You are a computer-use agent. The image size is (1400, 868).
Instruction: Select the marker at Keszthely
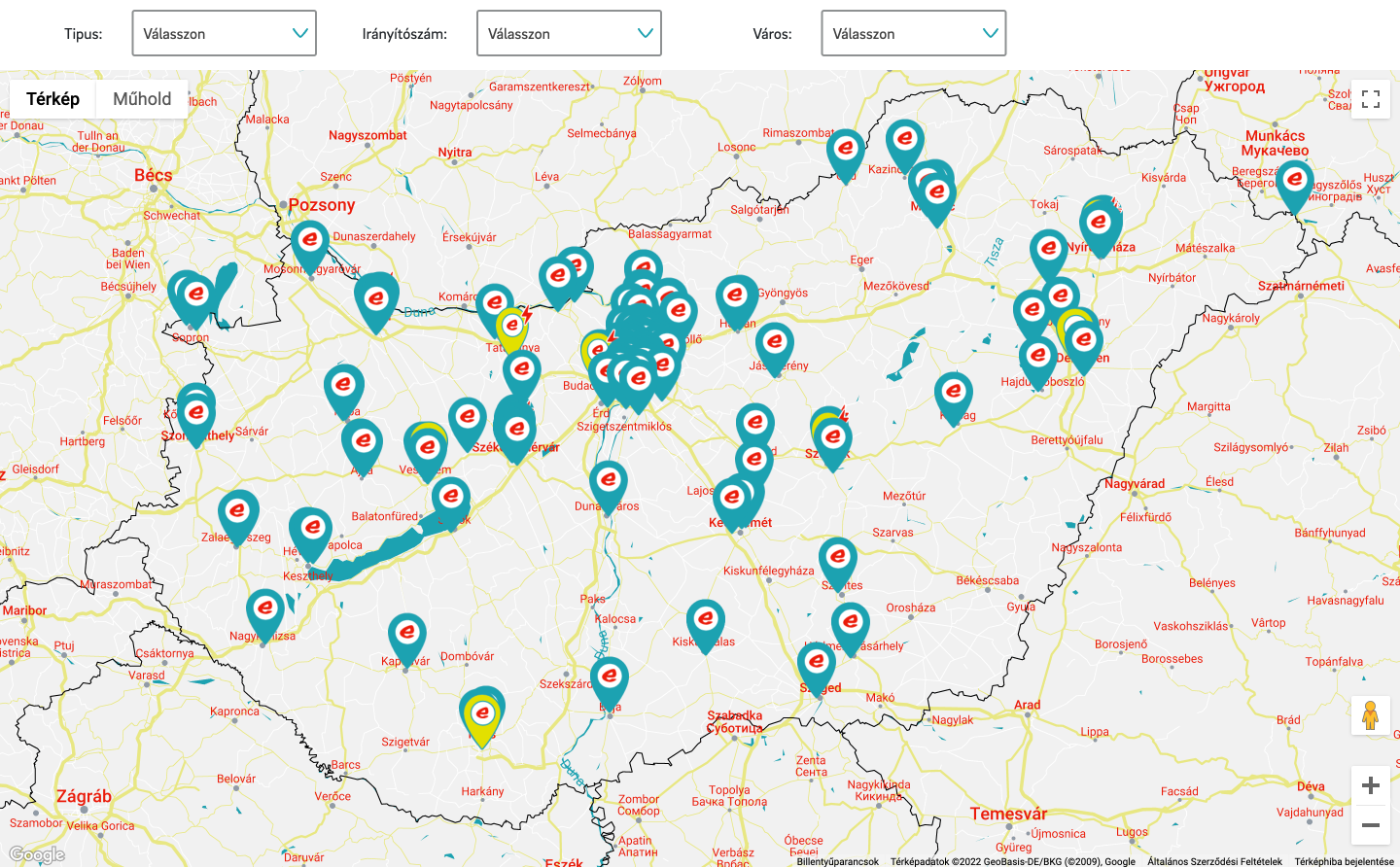311,536
